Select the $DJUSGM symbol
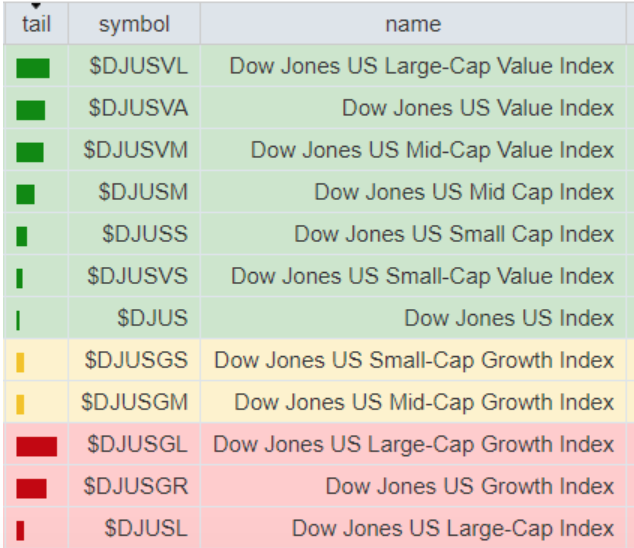The image size is (634, 548). (135, 402)
